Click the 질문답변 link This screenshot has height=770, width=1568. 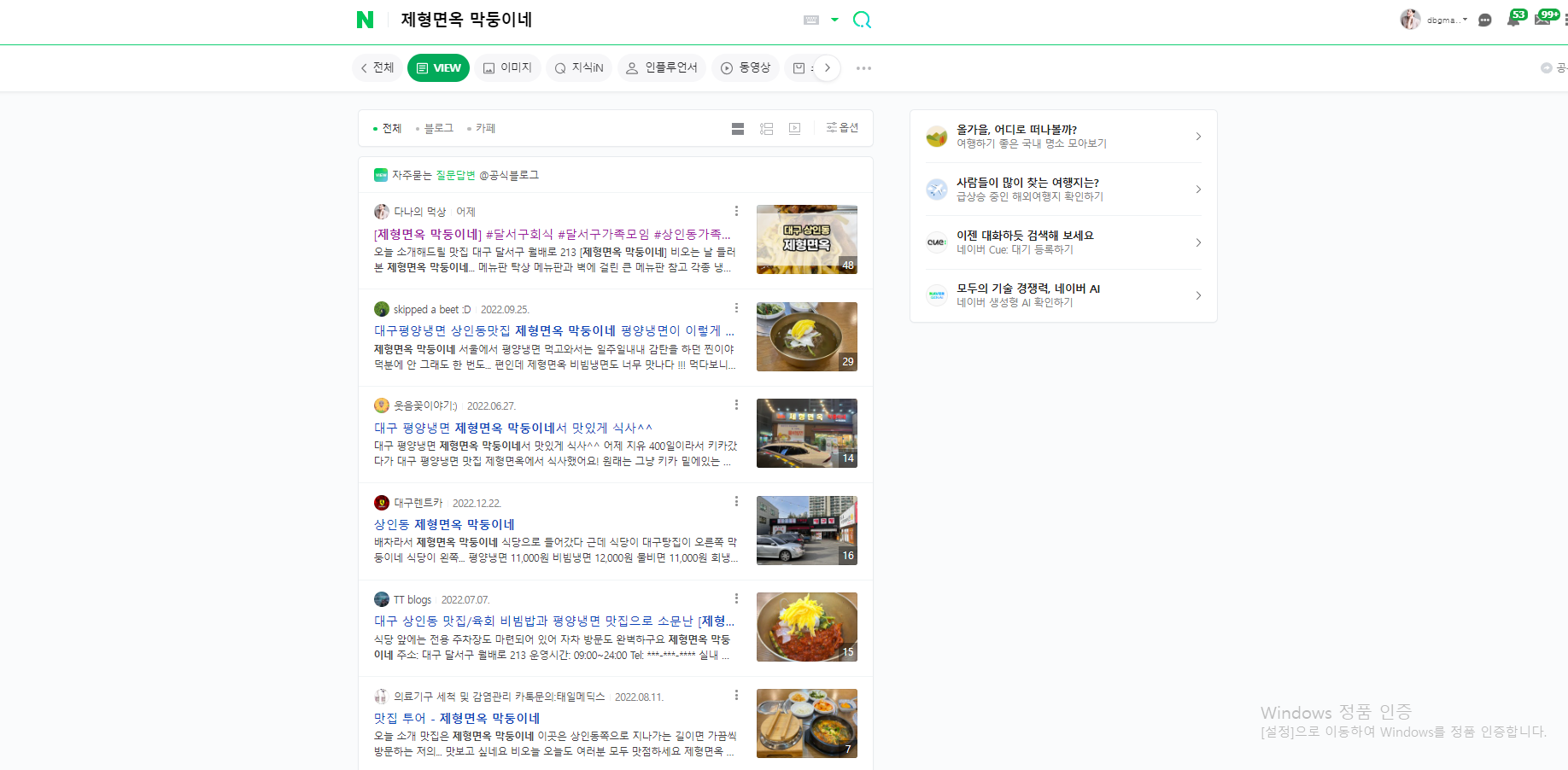455,175
